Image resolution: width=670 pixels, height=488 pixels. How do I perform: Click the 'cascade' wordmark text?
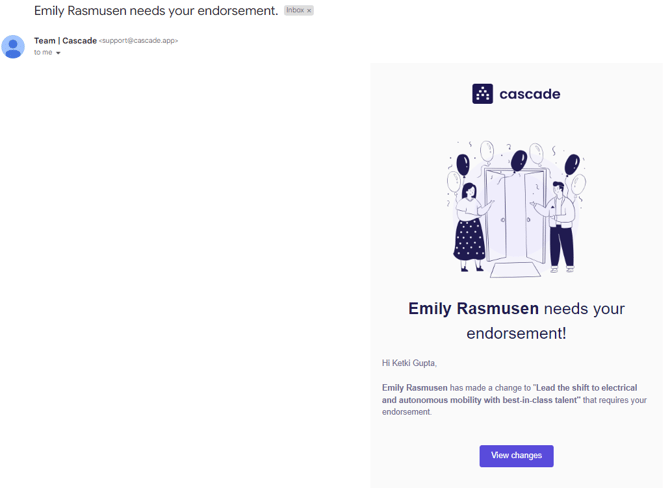coord(530,94)
